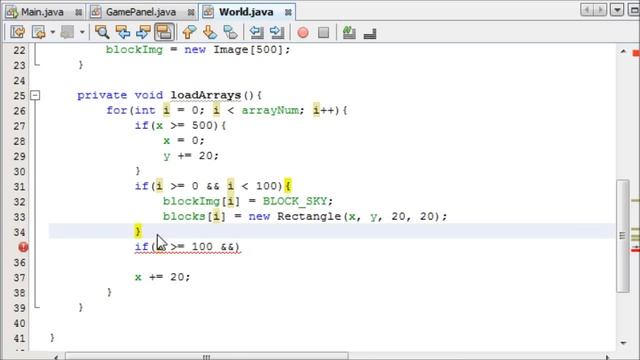The height and width of the screenshot is (360, 640).
Task: Click on the text 'loadArrays'
Action: [206, 95]
